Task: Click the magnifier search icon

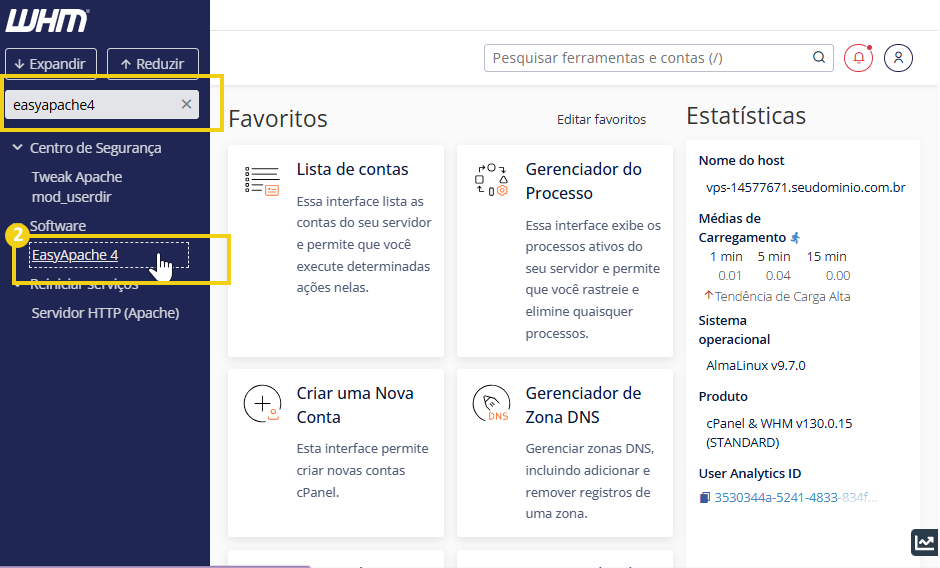Action: tap(819, 58)
